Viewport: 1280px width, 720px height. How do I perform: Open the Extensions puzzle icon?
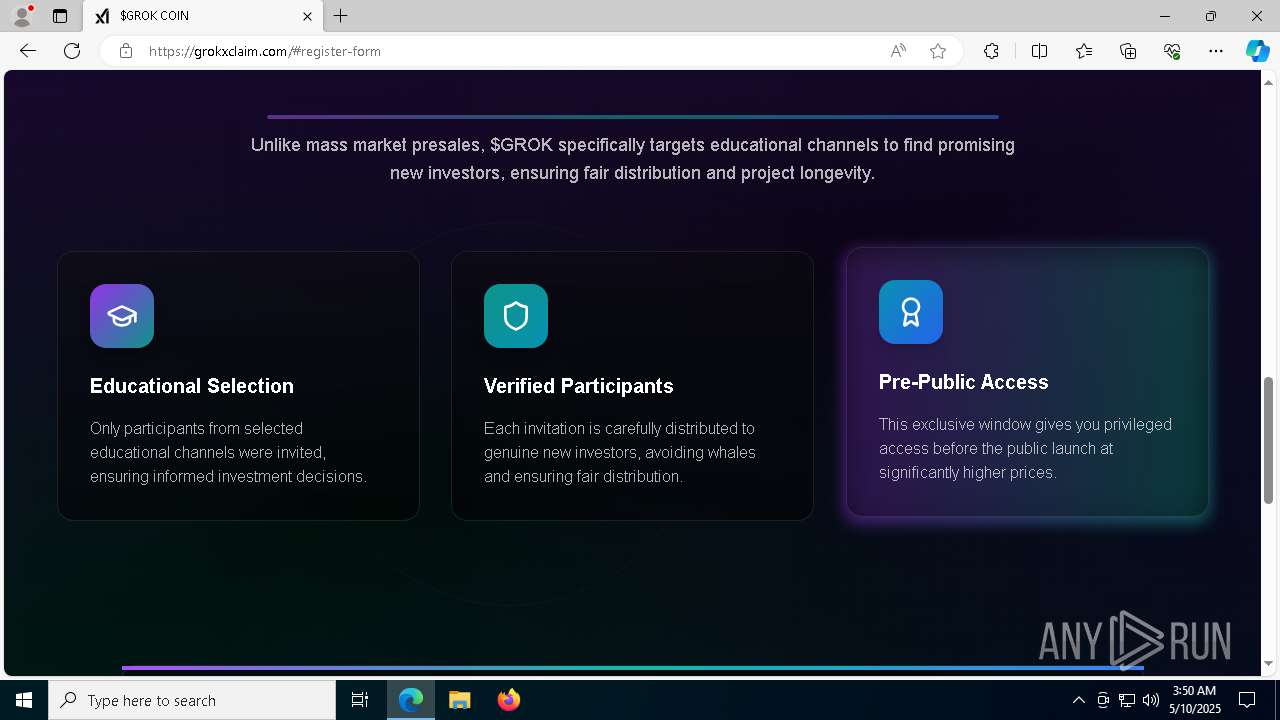991,51
